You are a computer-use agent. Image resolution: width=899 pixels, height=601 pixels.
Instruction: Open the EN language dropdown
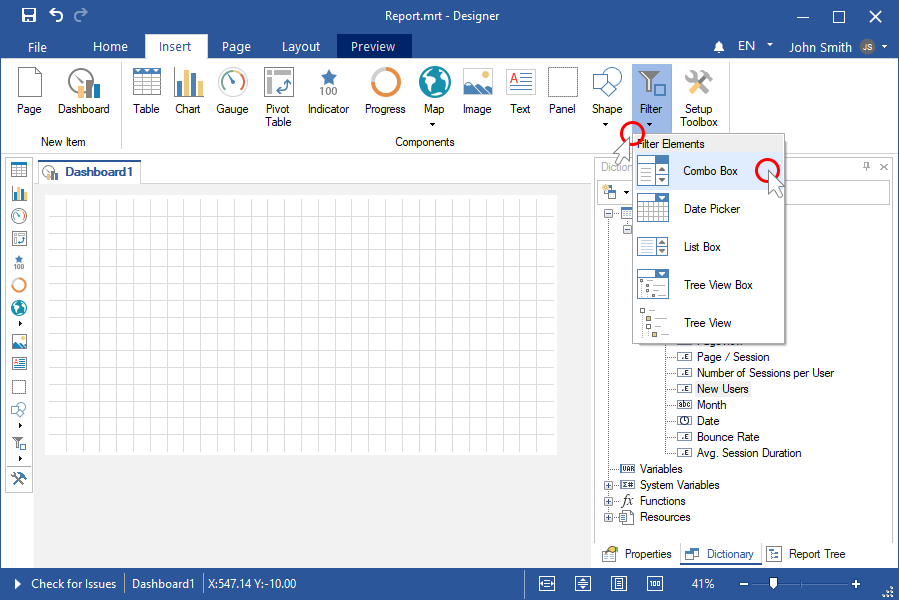(x=756, y=46)
